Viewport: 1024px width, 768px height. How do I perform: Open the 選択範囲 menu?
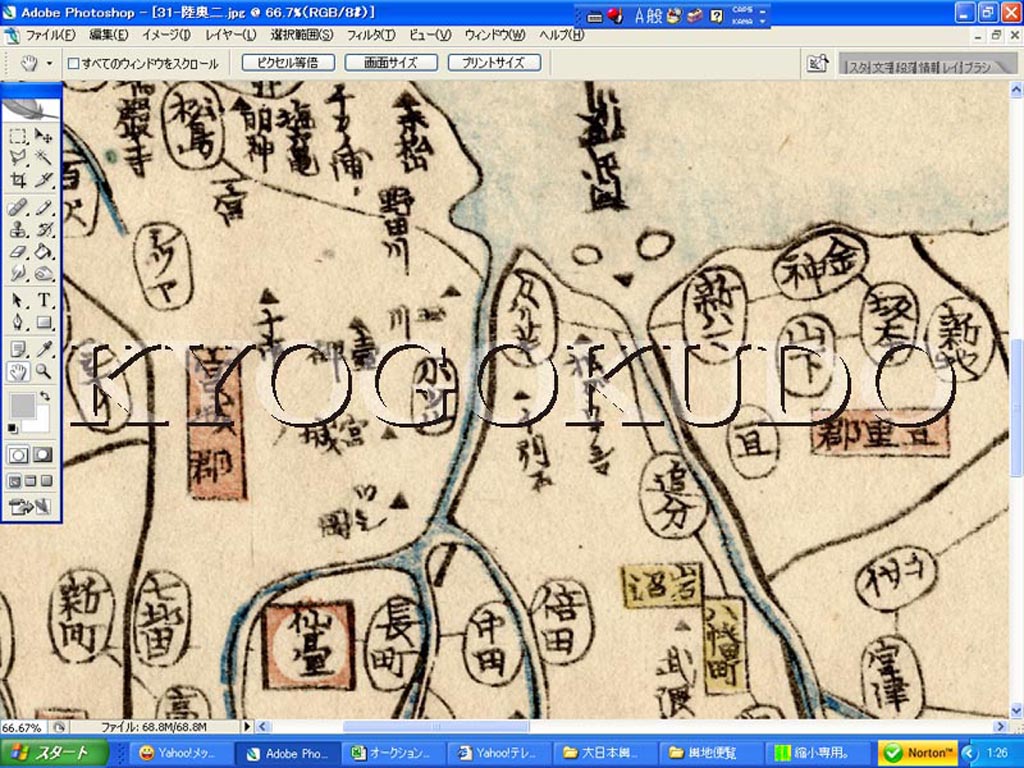302,35
